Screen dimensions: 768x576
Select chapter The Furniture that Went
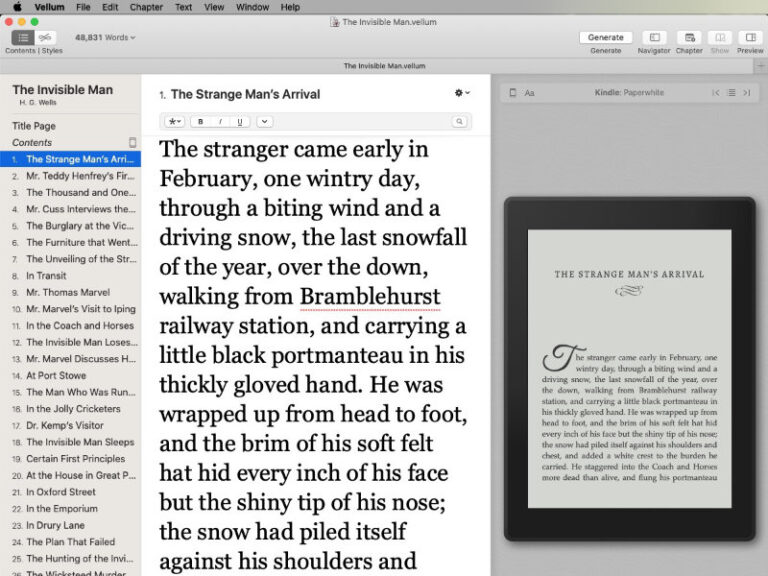pos(71,242)
